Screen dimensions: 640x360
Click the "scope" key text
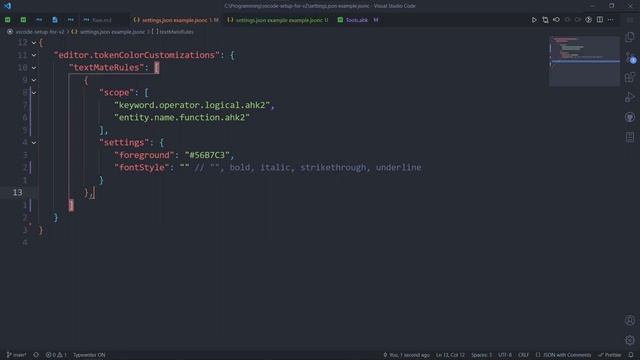(x=116, y=93)
